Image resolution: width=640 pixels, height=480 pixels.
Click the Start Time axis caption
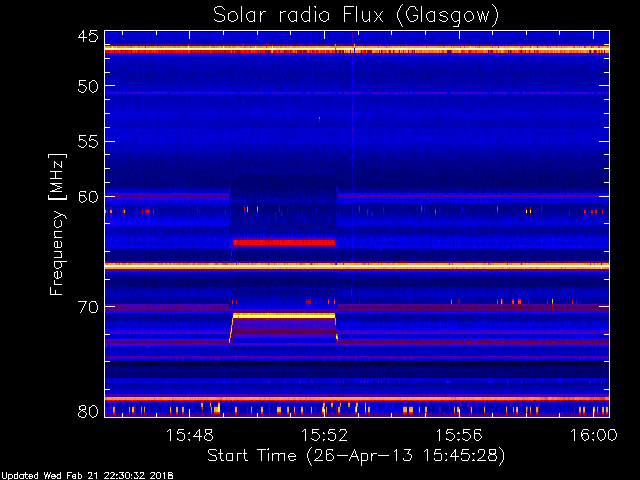pos(356,456)
